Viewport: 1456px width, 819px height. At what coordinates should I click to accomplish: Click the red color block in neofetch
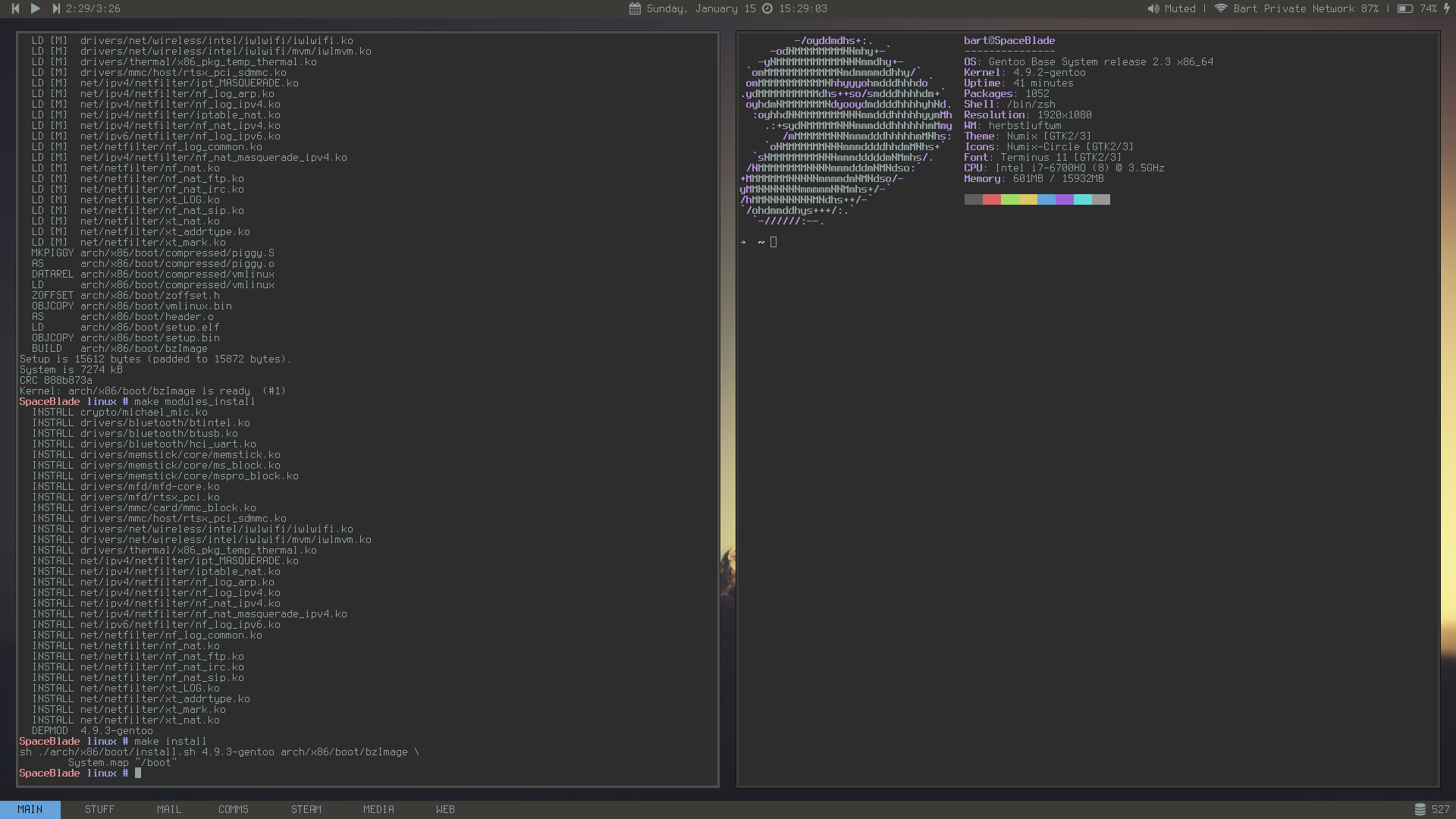point(991,199)
